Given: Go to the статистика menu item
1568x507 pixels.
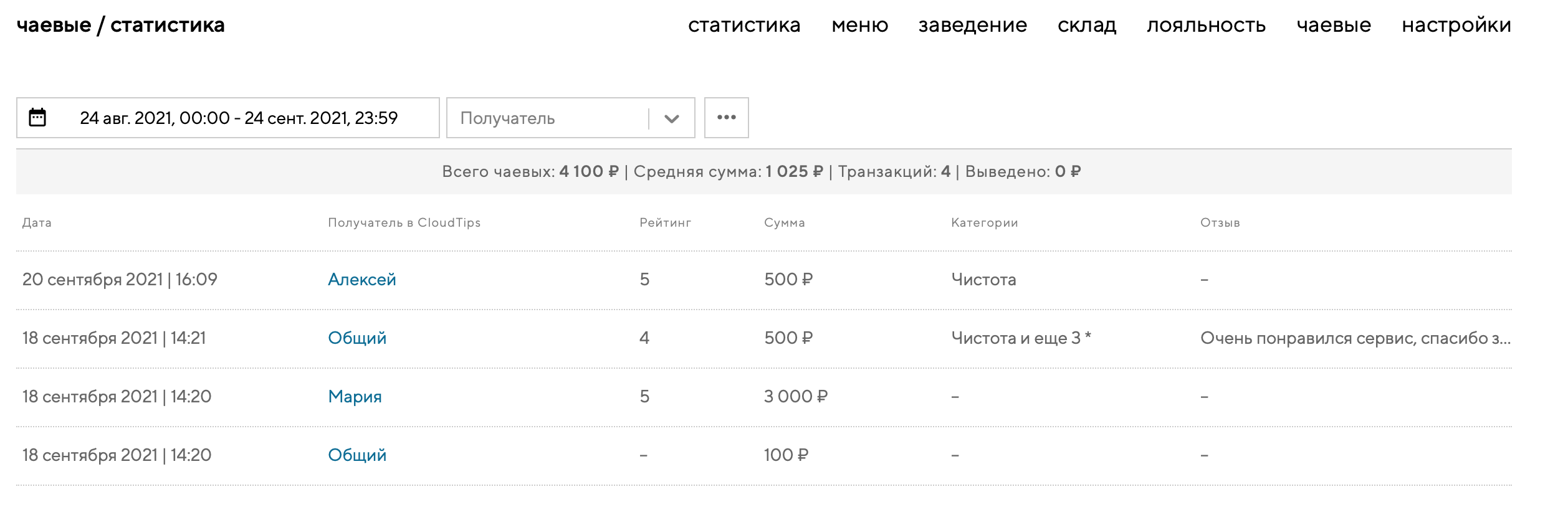Looking at the screenshot, I should [x=744, y=25].
